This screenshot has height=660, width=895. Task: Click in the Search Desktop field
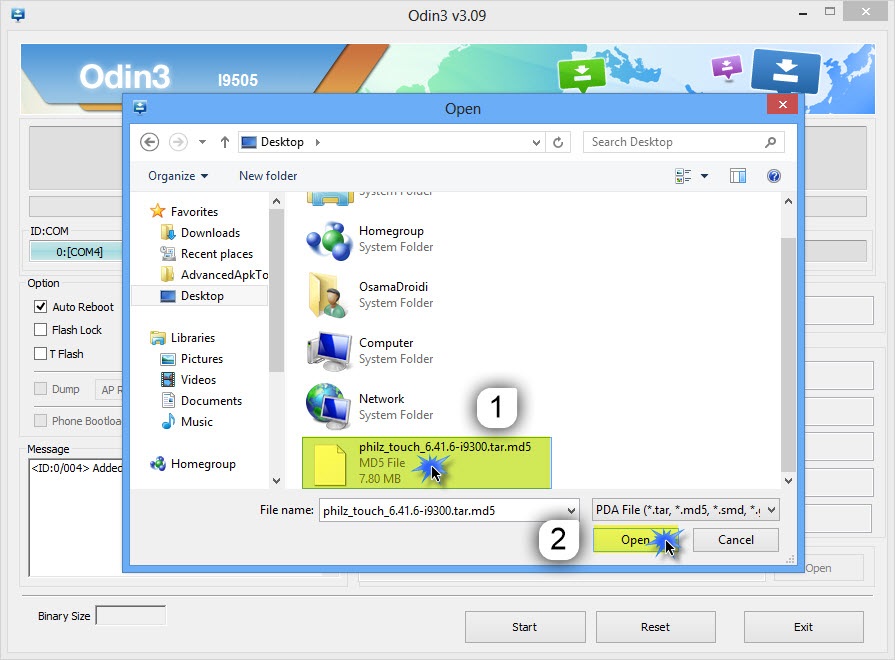[683, 142]
